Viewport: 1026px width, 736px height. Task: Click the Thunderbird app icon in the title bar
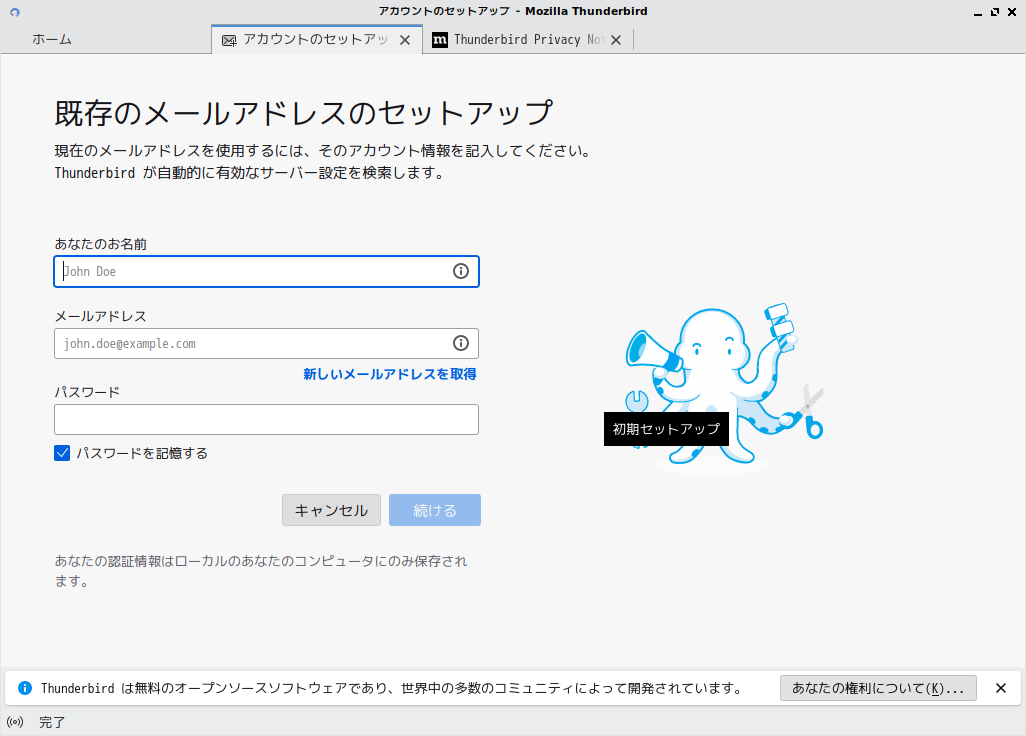pos(14,12)
